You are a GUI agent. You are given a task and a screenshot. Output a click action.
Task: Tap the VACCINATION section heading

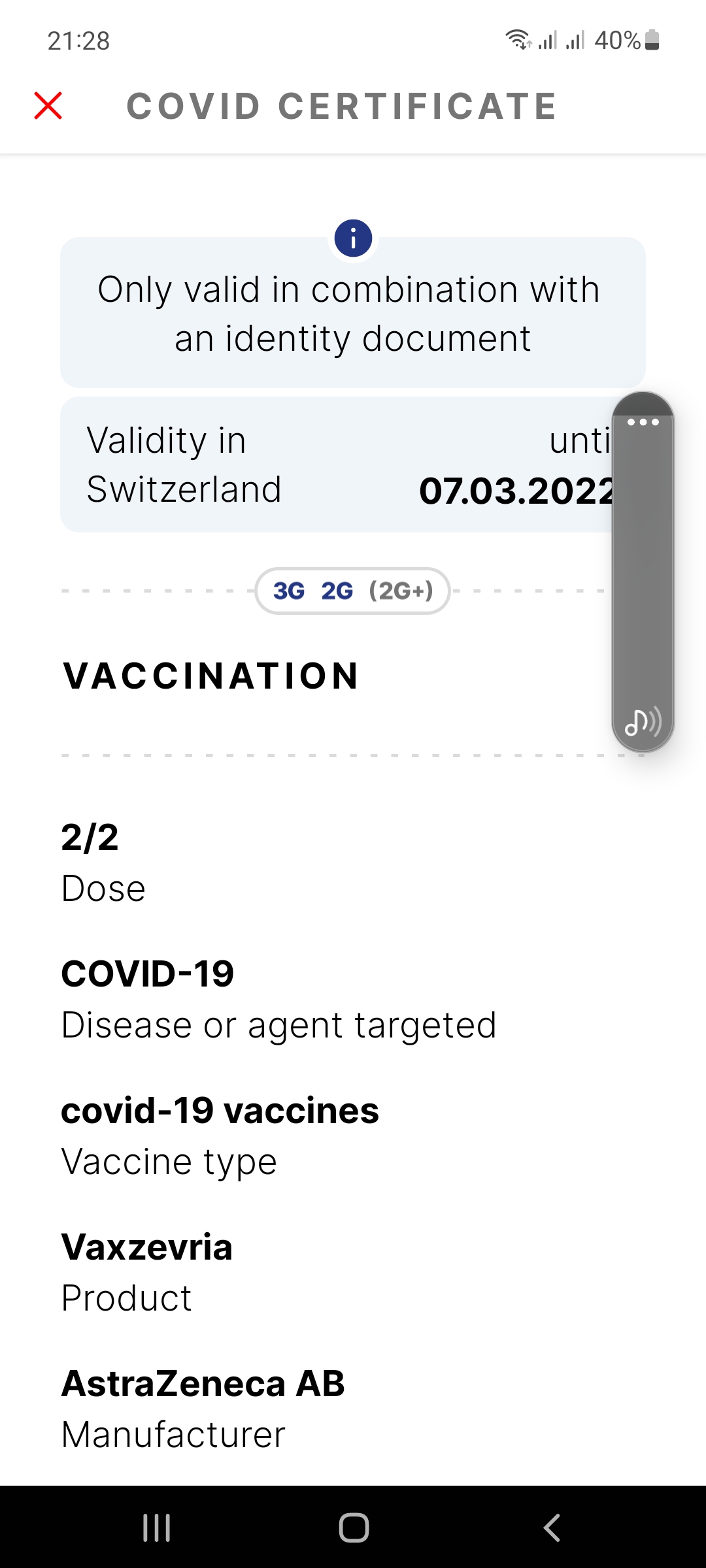[210, 676]
